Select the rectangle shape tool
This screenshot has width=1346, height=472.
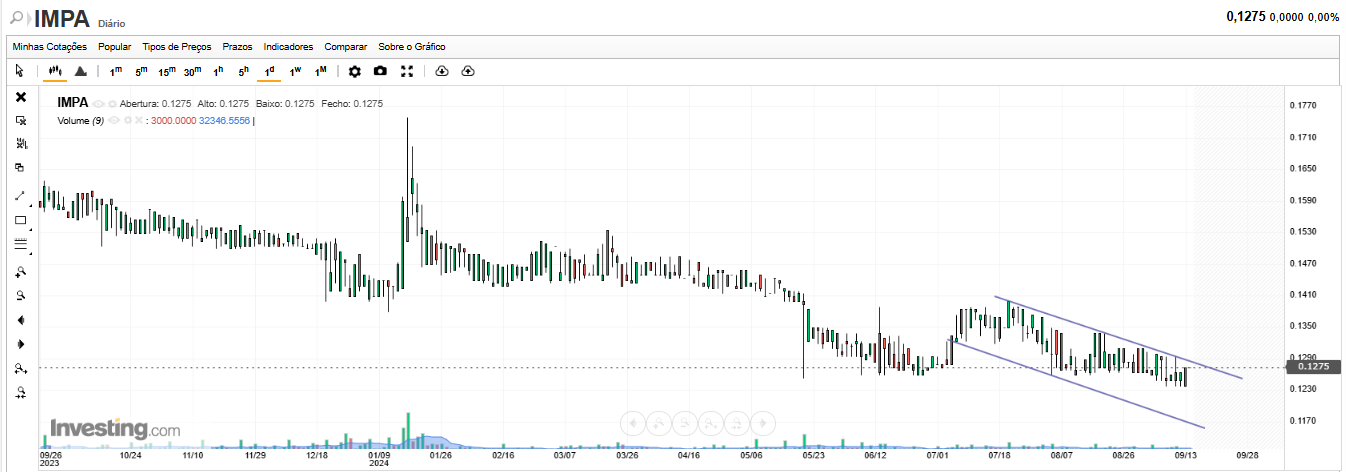click(20, 219)
